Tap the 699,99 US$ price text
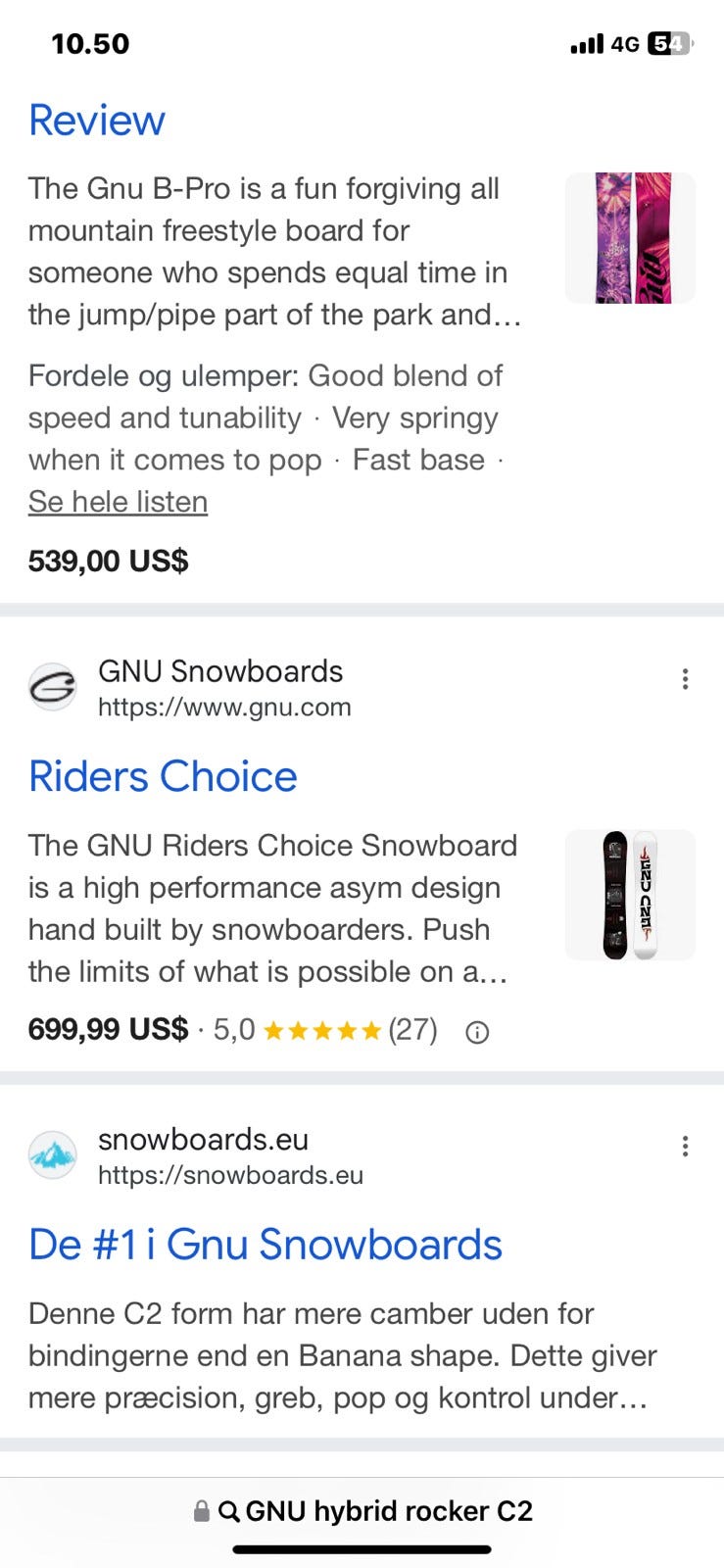The image size is (724, 1568). click(108, 1030)
